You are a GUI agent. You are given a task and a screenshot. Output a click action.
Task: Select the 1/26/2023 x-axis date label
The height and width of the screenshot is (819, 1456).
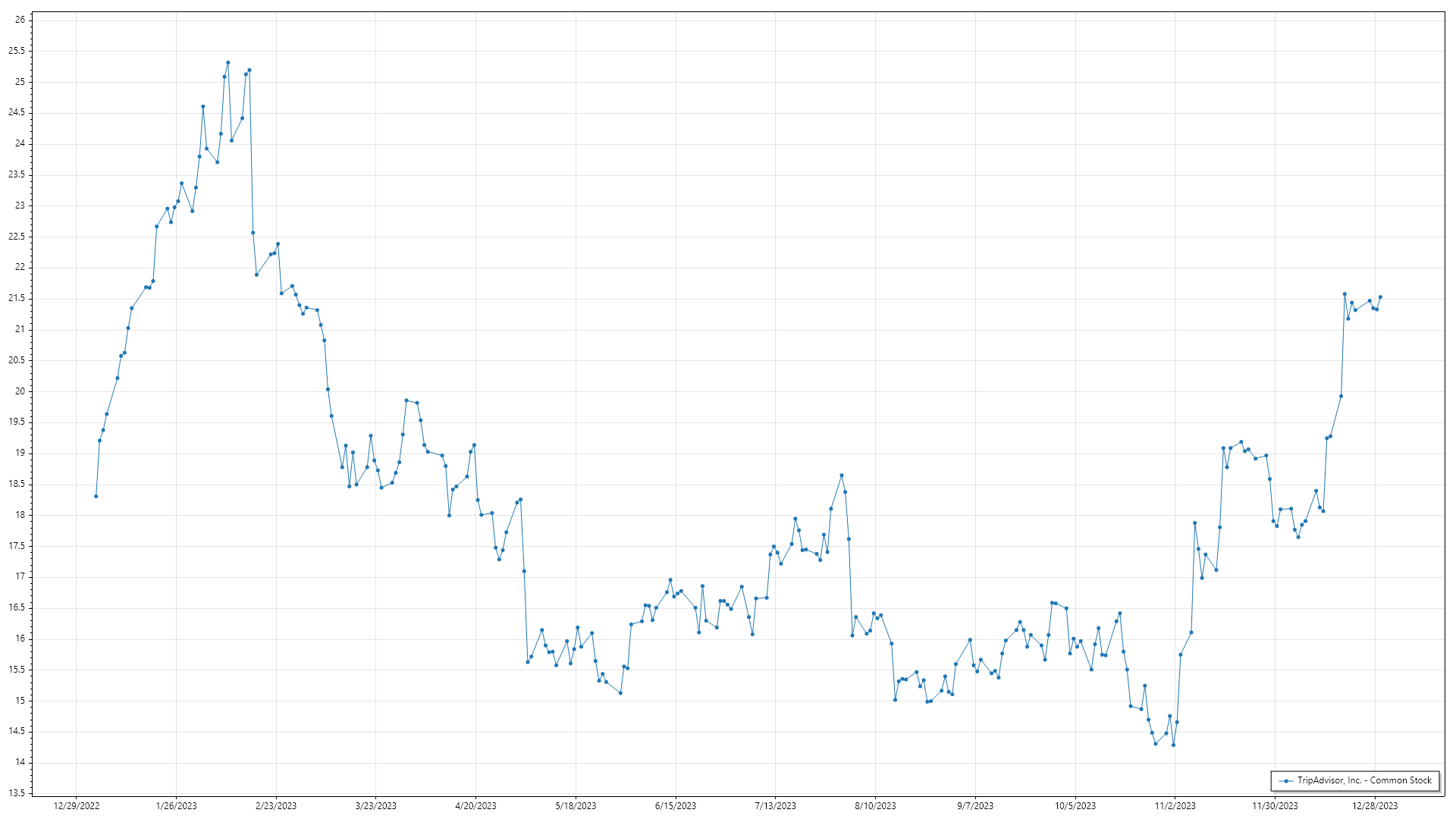pos(176,805)
